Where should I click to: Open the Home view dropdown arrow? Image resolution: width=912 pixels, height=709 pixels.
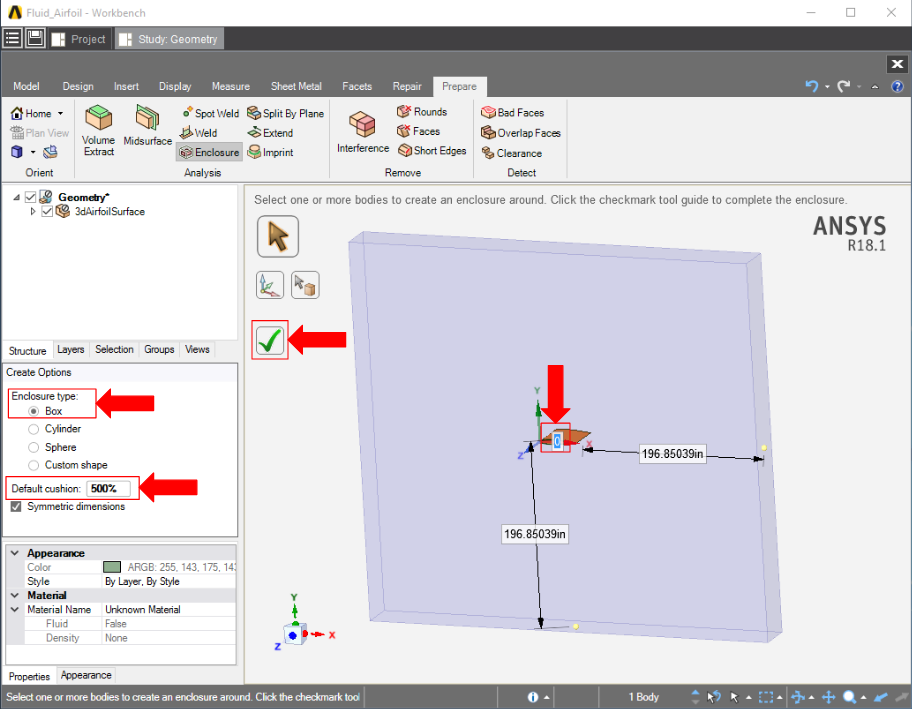tap(60, 113)
